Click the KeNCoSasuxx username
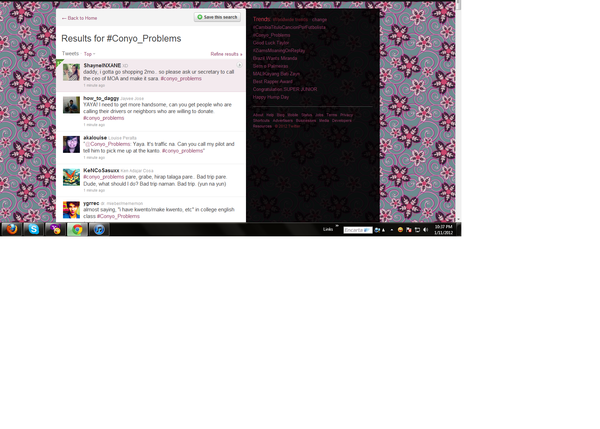Viewport: 600px width, 429px height. click(x=101, y=170)
